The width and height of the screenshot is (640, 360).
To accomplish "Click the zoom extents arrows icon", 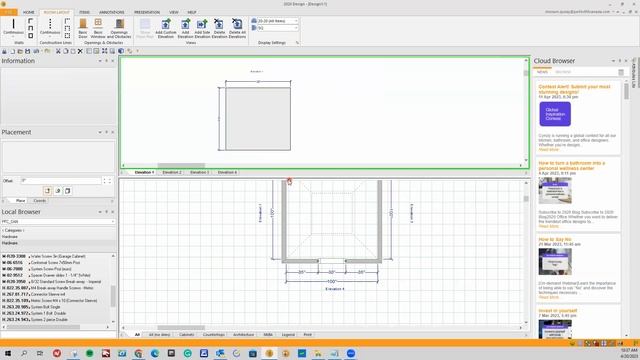I will 104,51.
